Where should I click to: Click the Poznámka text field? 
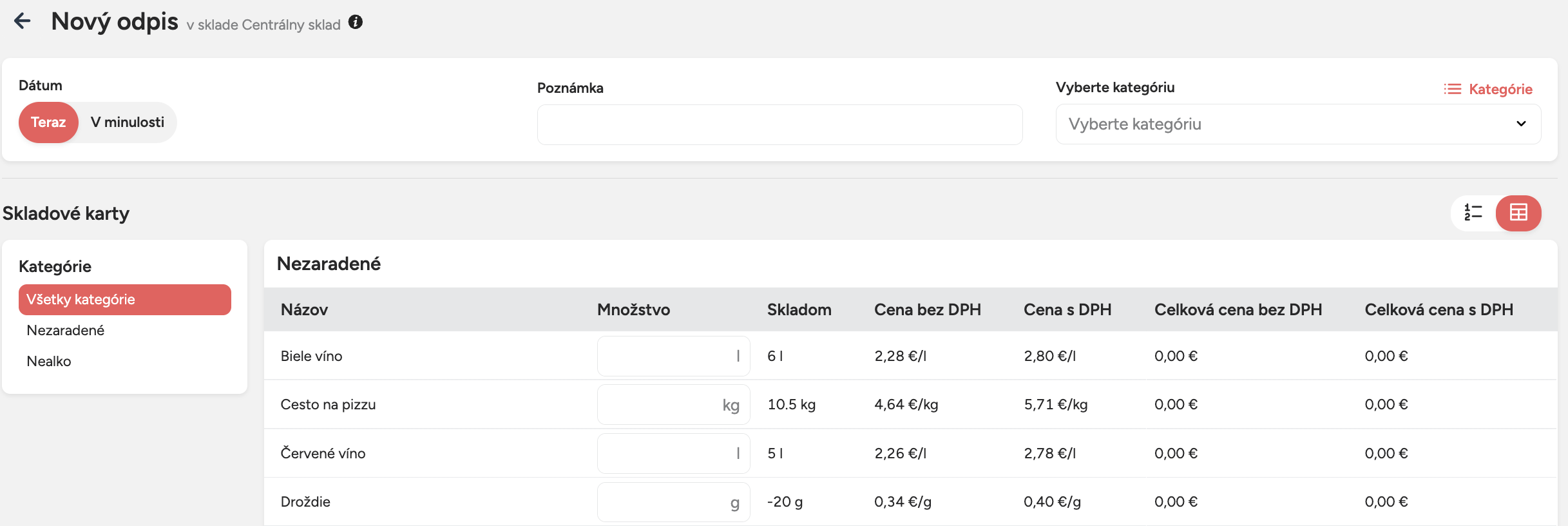coord(779,125)
